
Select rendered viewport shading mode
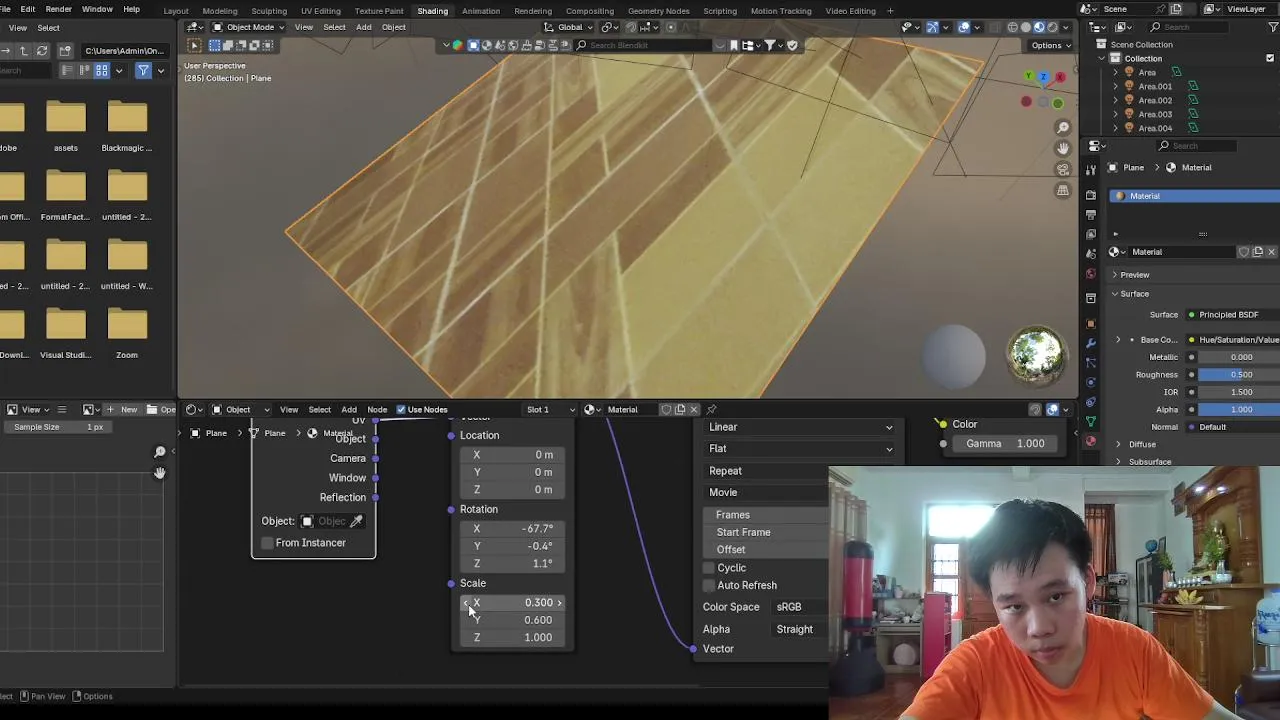[1052, 27]
